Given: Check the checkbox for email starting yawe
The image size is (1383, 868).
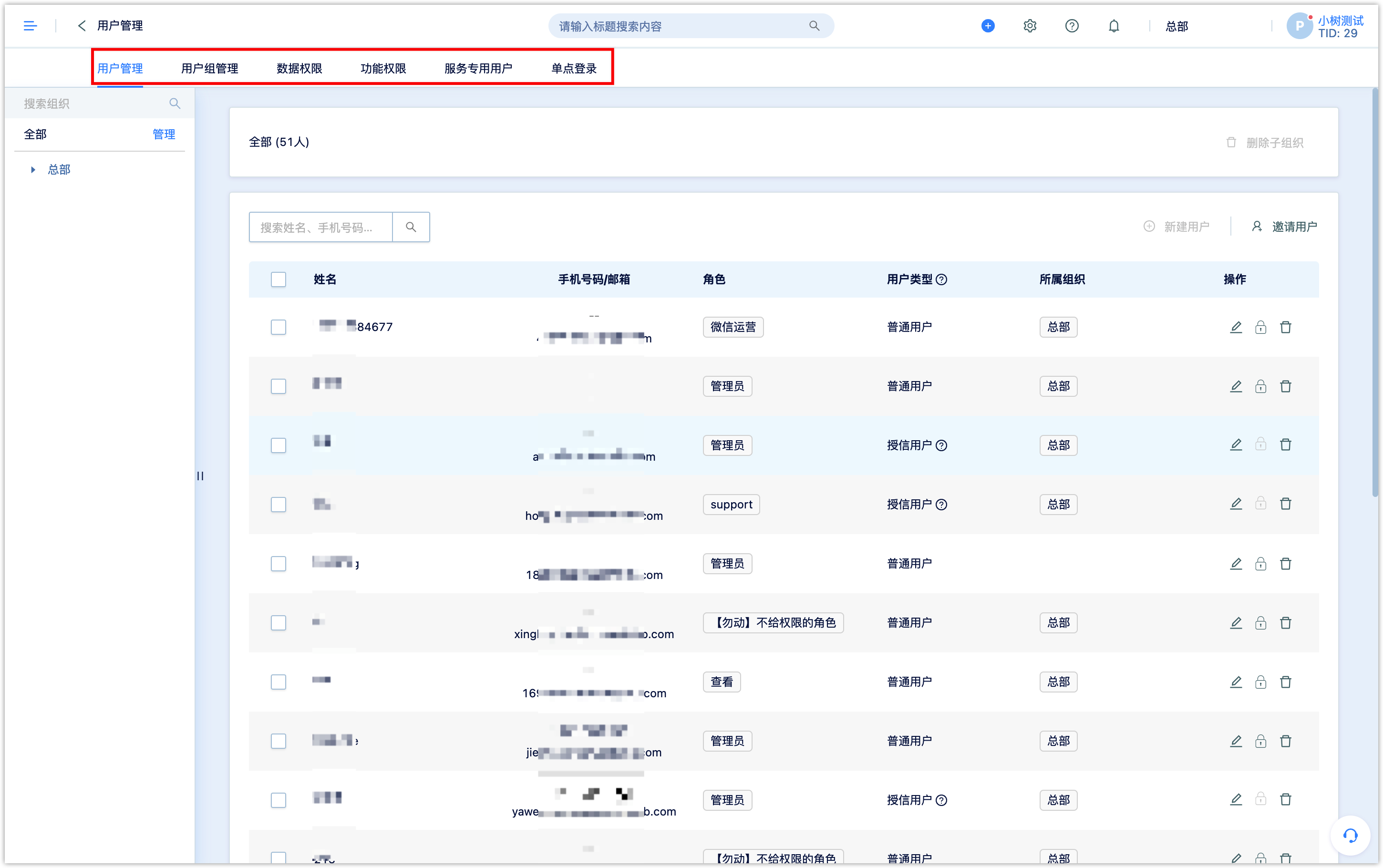Looking at the screenshot, I should pos(279,800).
